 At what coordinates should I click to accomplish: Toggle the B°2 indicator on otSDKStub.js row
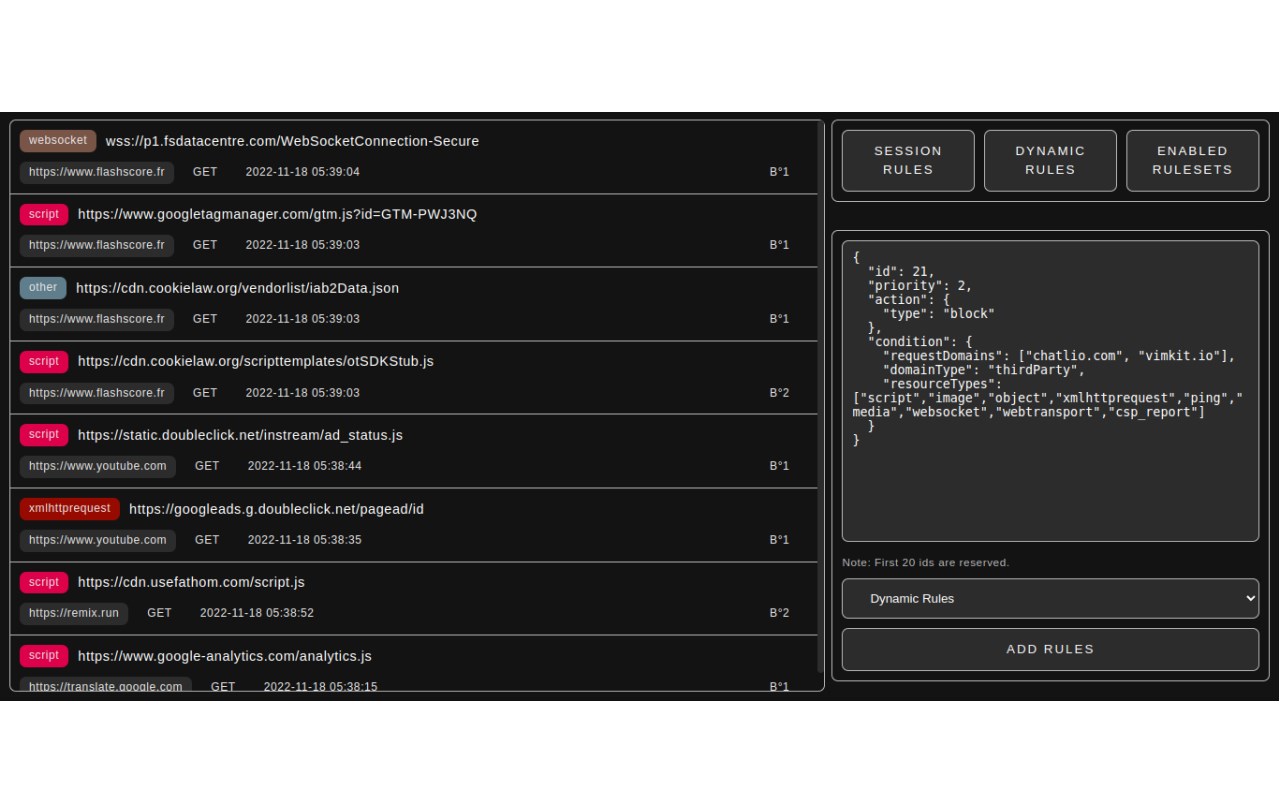[x=778, y=392]
